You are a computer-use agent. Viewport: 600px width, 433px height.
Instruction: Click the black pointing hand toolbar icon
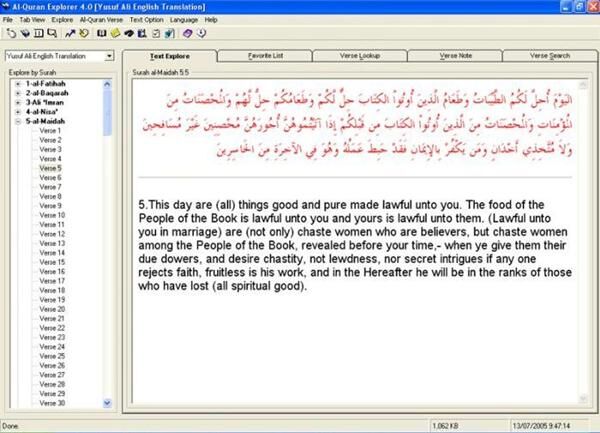(x=129, y=34)
